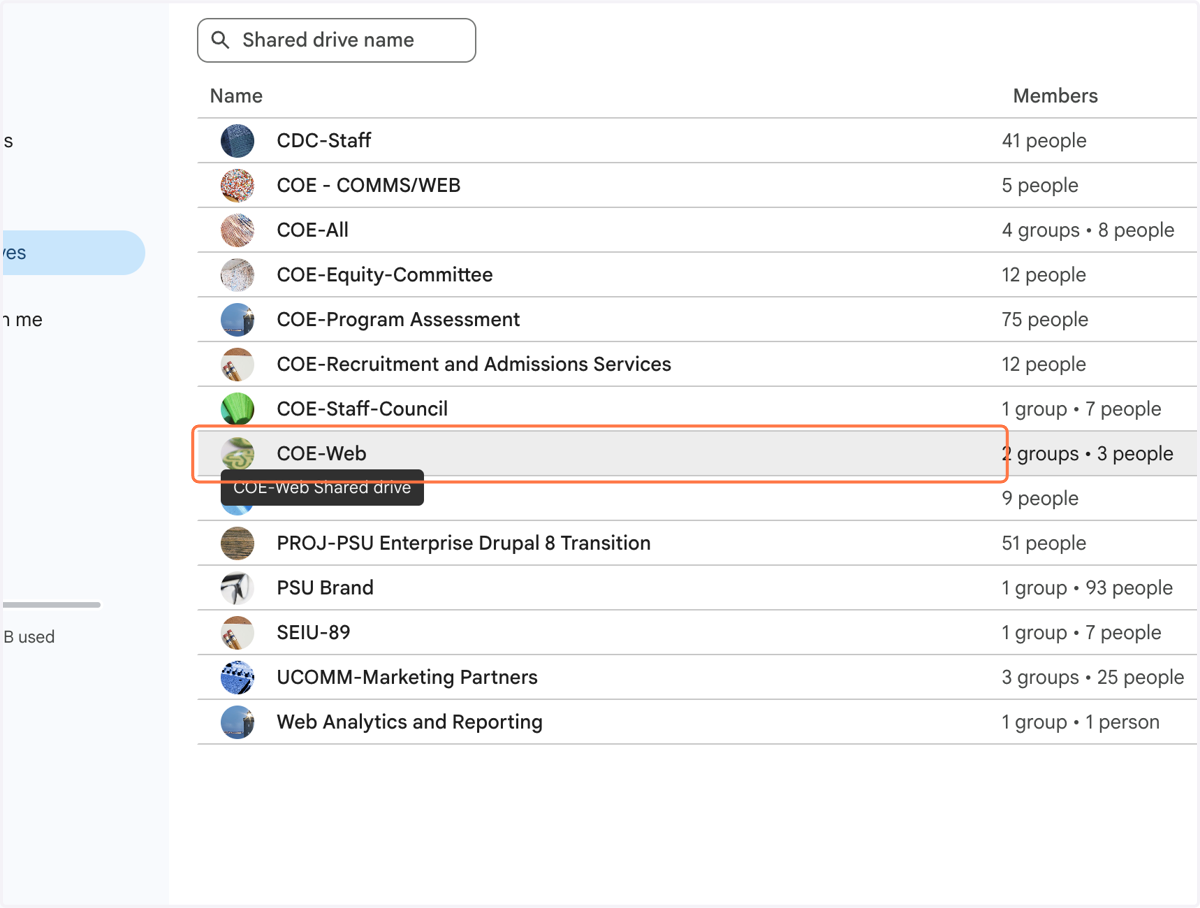Click the COE-Program Assessment drive icon
Screen dimensions: 1200x908
point(238,320)
